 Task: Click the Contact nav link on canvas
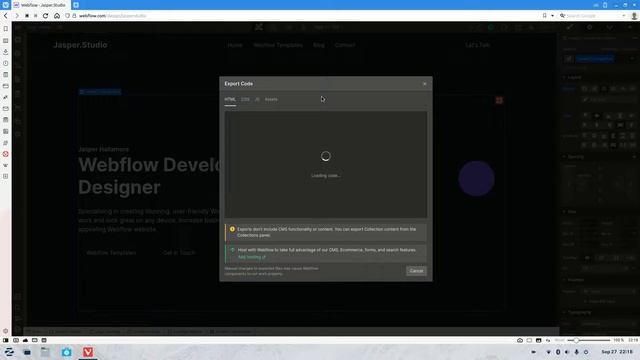point(345,45)
